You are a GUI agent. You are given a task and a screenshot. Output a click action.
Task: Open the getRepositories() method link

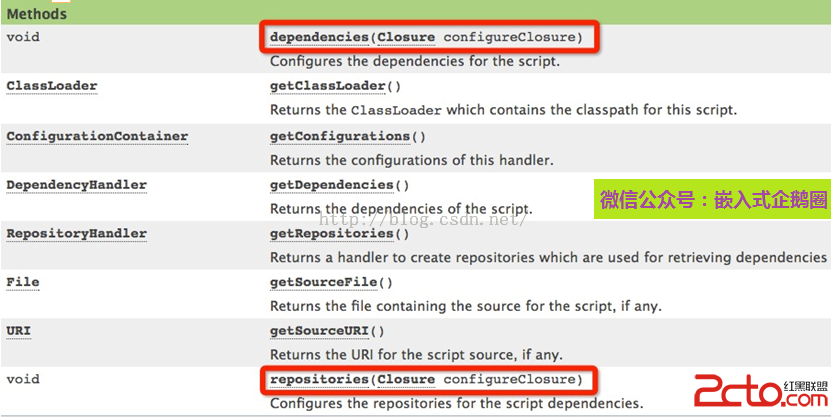click(332, 234)
